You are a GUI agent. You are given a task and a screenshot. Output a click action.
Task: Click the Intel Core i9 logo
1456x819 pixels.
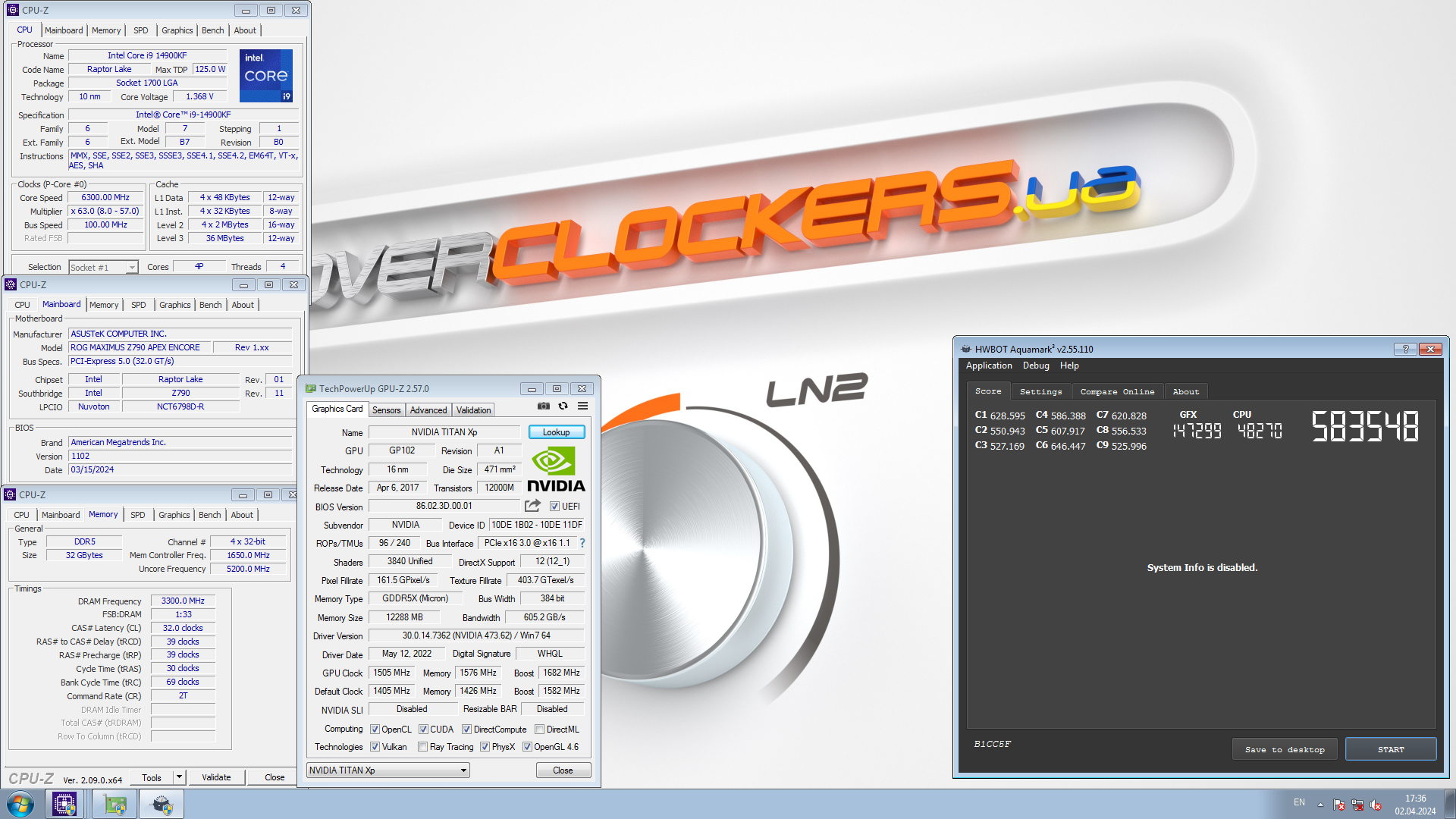pos(266,76)
